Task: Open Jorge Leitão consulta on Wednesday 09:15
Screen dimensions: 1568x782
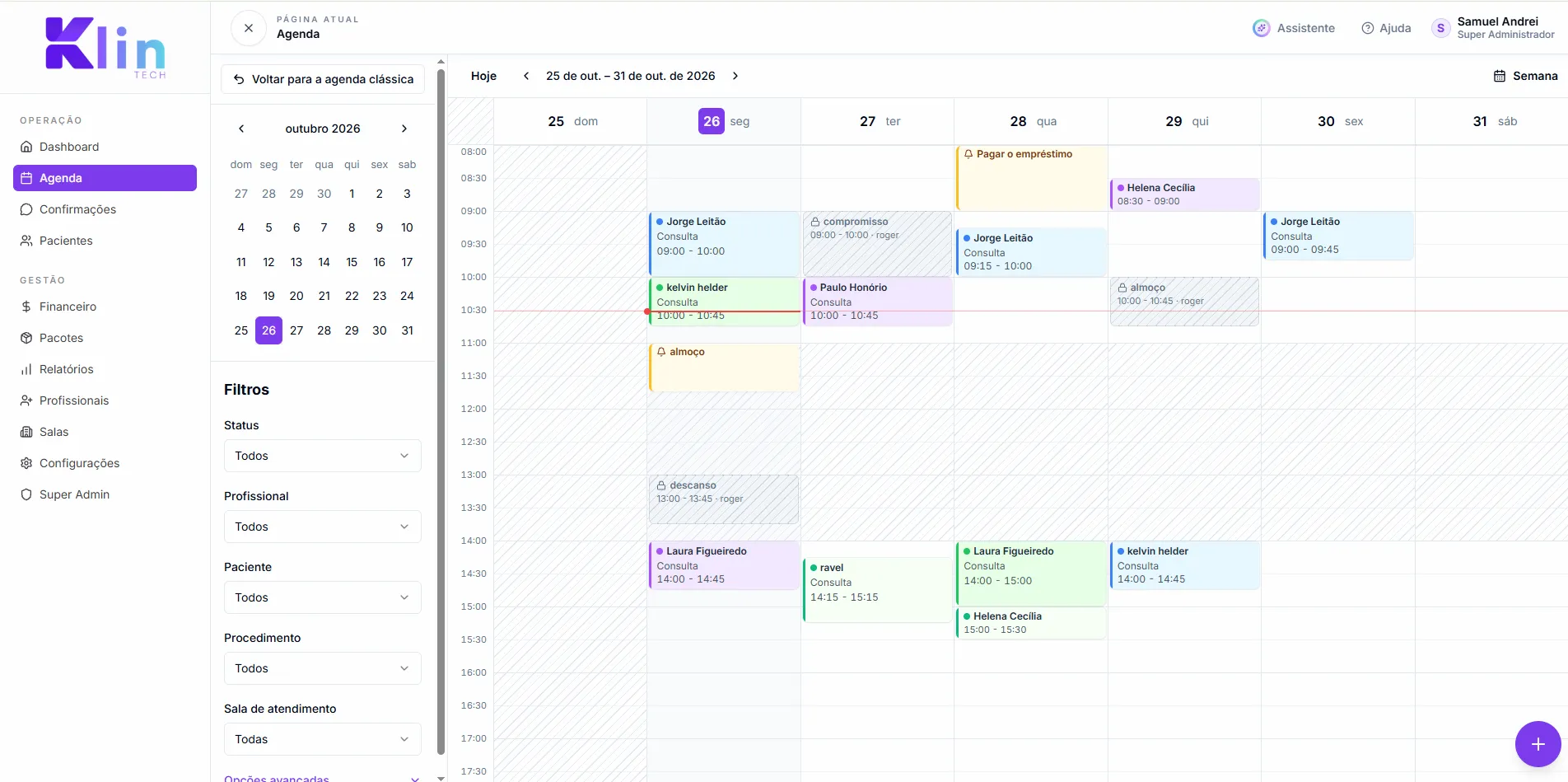Action: pos(1031,252)
